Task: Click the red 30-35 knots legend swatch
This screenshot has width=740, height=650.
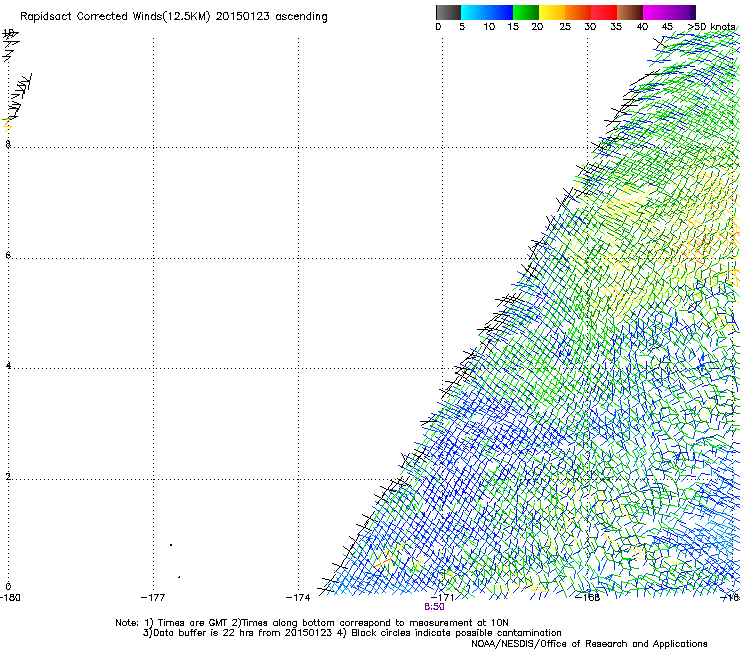Action: tap(604, 12)
